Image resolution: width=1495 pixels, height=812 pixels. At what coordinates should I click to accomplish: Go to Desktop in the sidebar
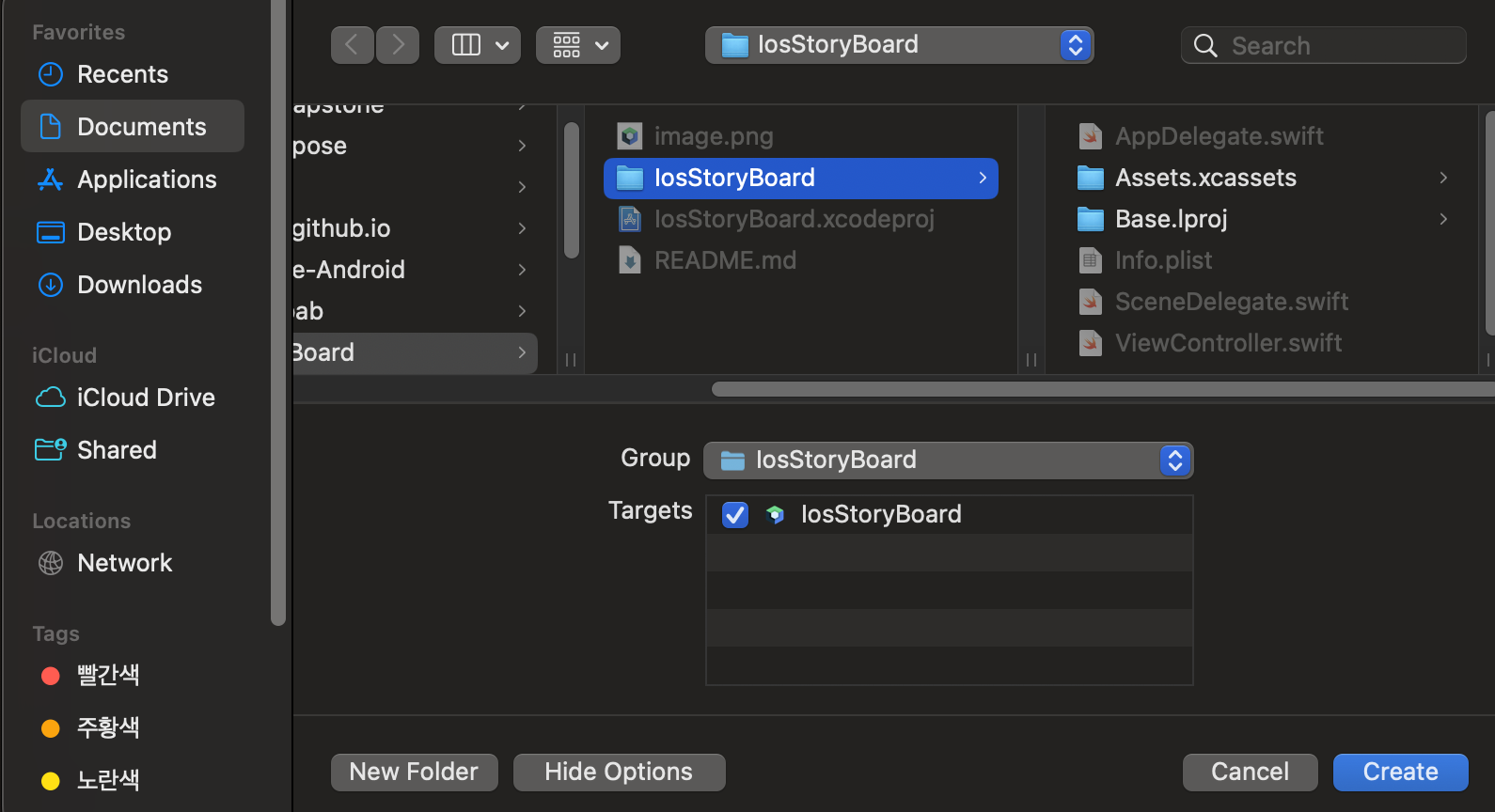133,232
